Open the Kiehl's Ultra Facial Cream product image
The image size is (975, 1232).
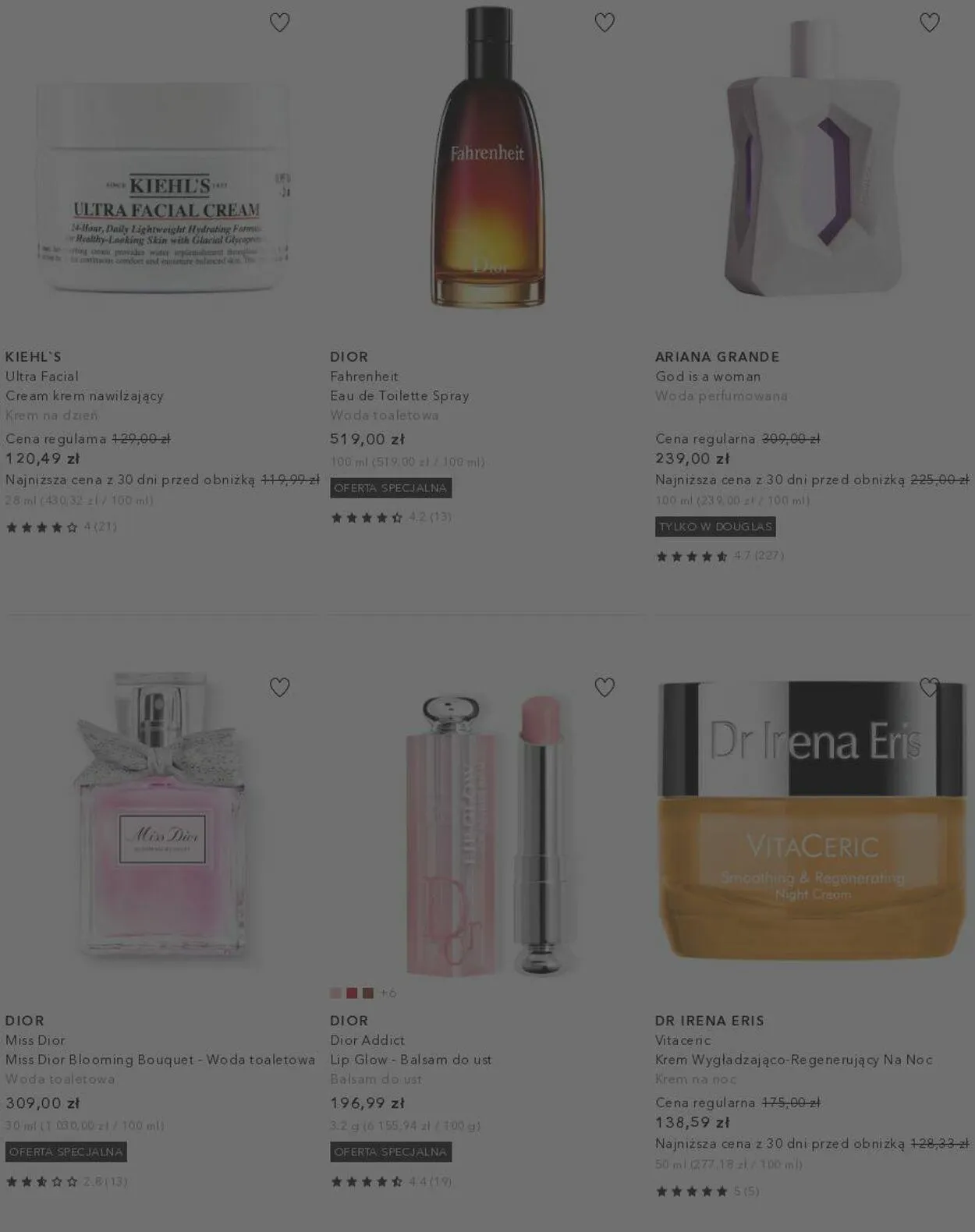tap(162, 187)
